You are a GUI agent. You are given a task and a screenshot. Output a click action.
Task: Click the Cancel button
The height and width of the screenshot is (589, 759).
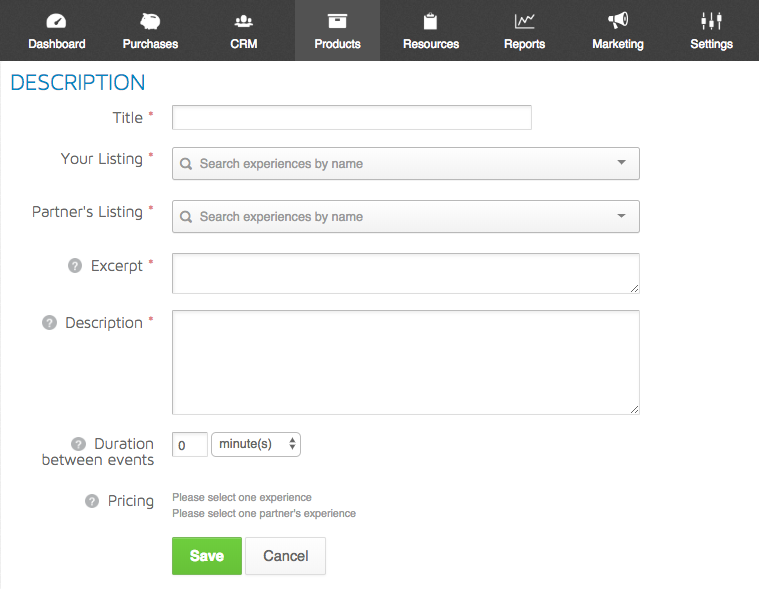coord(285,556)
